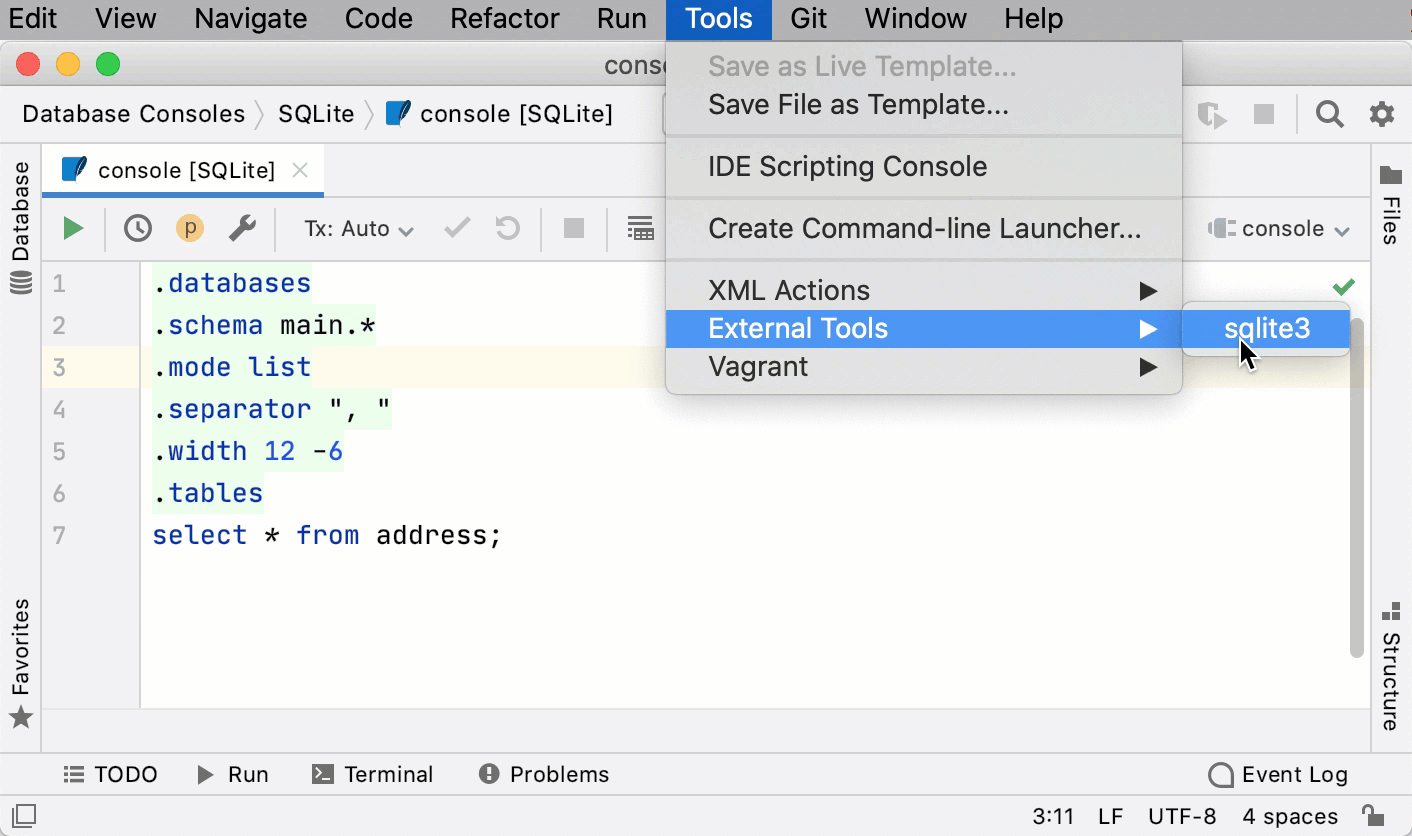Viewport: 1412px width, 836px height.
Task: Open the Terminal tool window
Action: (x=372, y=773)
